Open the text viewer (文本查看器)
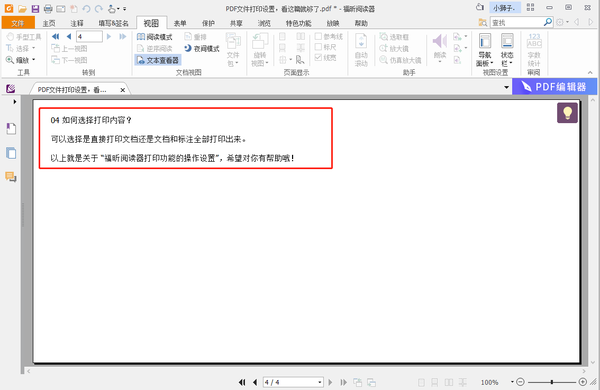This screenshot has height=390, width=600. (158, 60)
